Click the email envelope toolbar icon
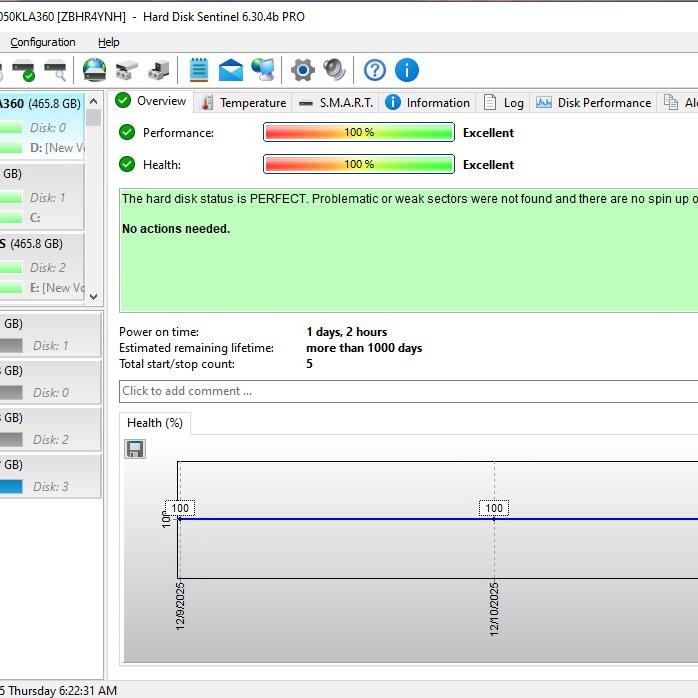Viewport: 698px width, 698px height. (231, 70)
